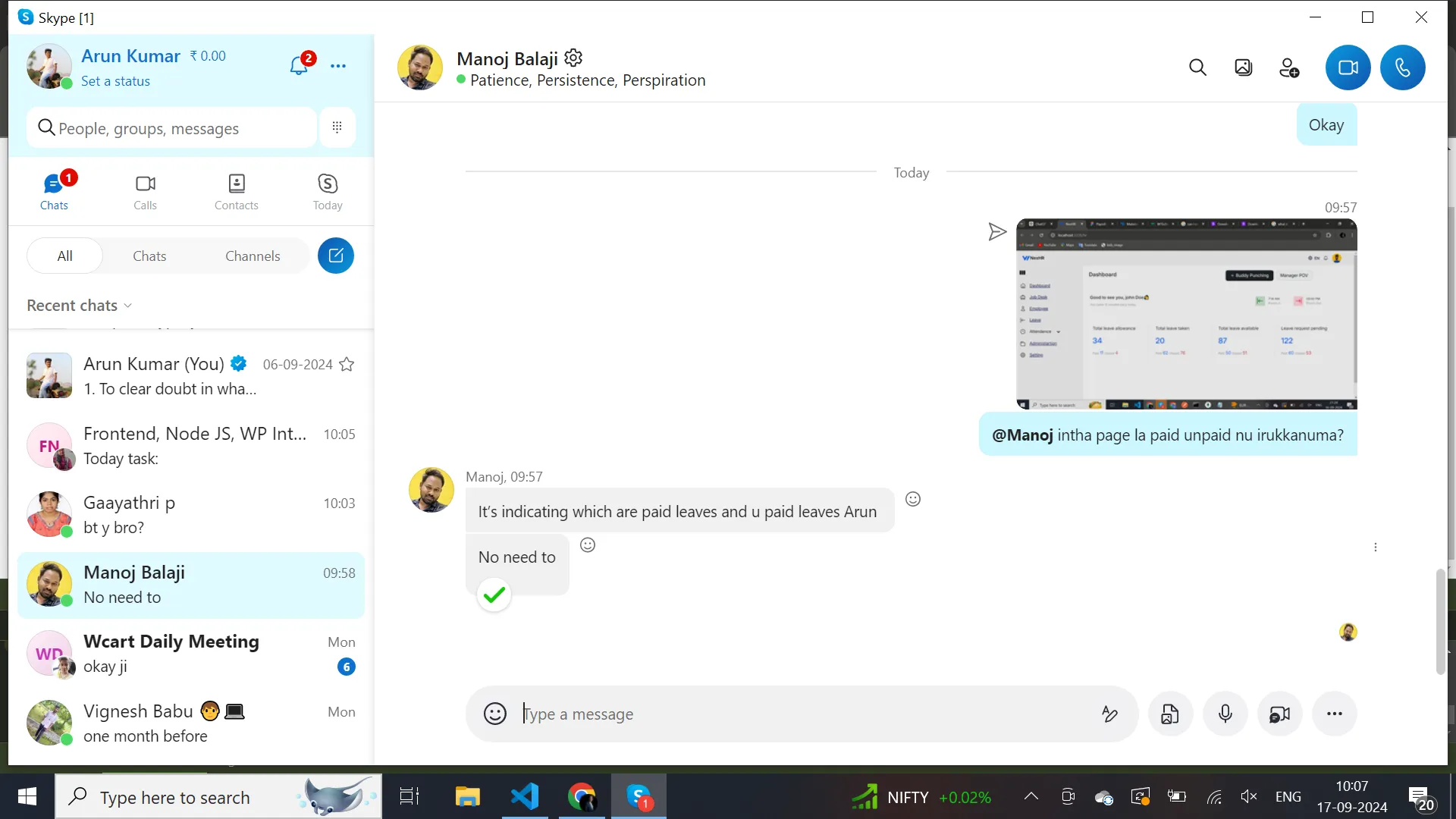Open the Contacts tab
The width and height of the screenshot is (1456, 819).
click(236, 192)
